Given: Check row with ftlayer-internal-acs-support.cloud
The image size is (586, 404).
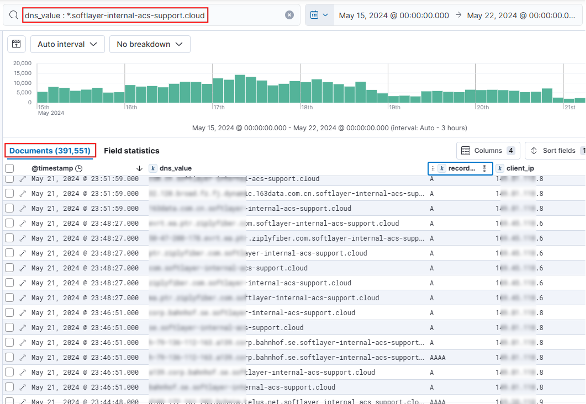Looking at the screenshot, I should point(10,297).
